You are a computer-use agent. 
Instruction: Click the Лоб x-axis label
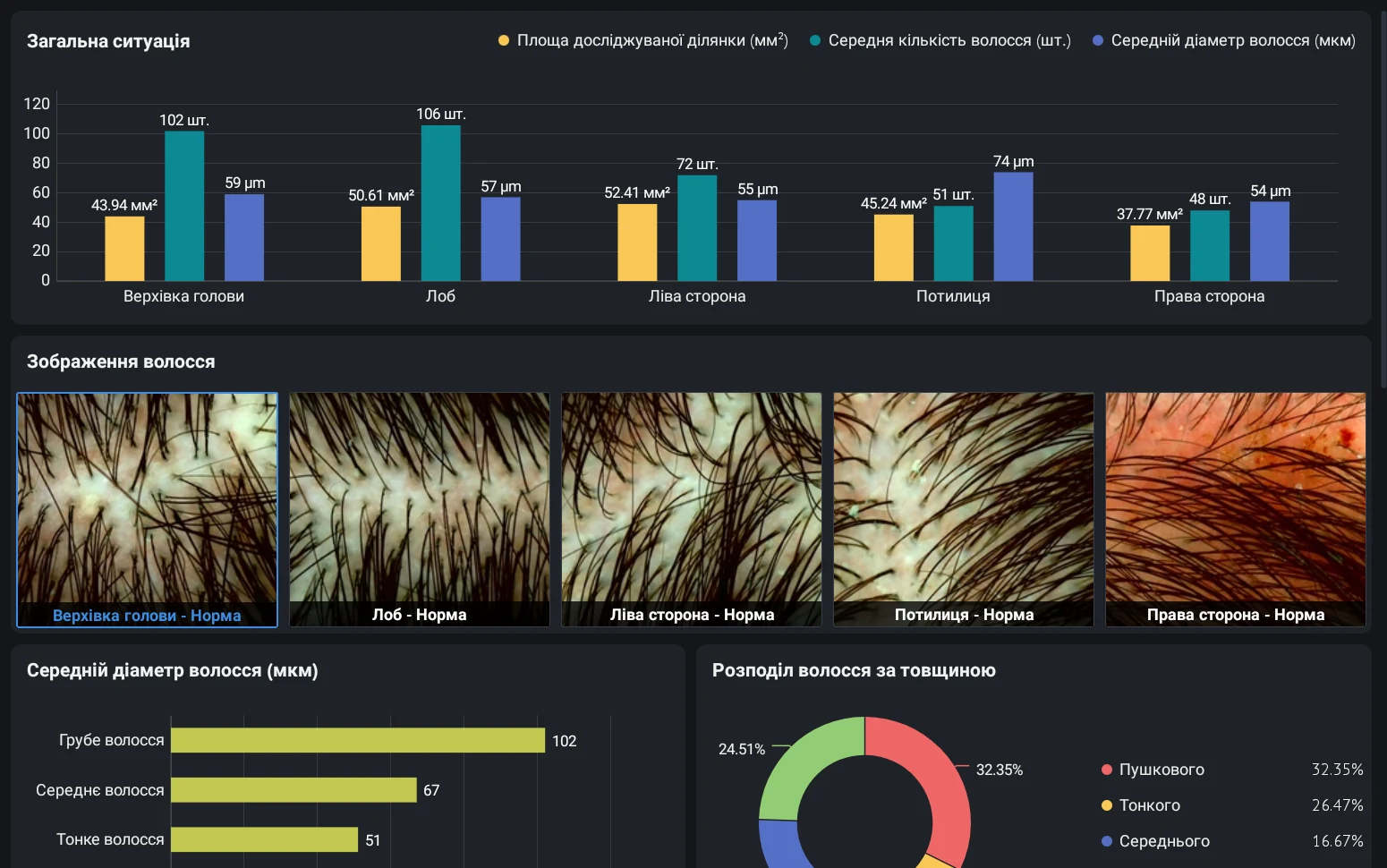pyautogui.click(x=440, y=296)
